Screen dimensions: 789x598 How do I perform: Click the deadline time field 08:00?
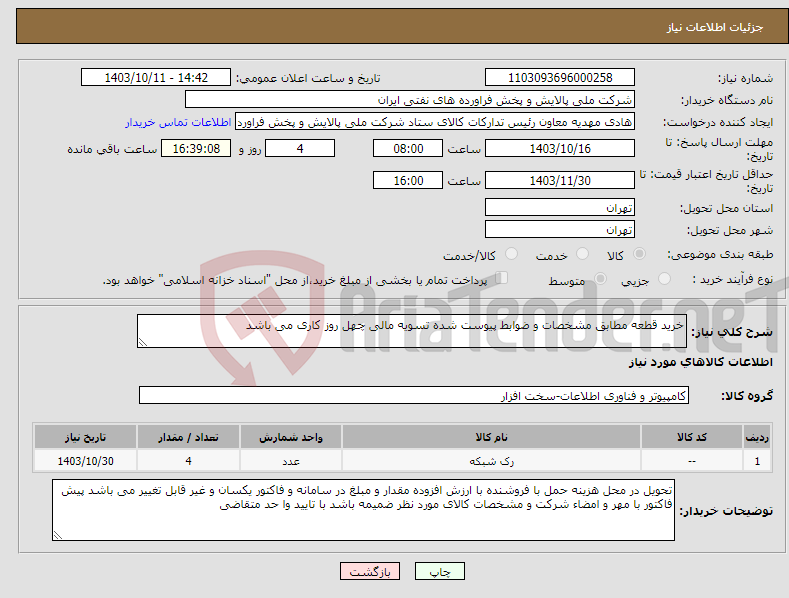[408, 148]
